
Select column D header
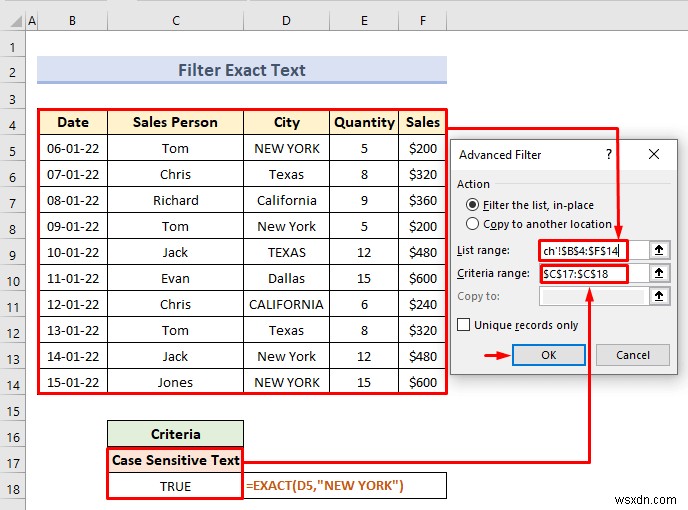click(x=286, y=21)
